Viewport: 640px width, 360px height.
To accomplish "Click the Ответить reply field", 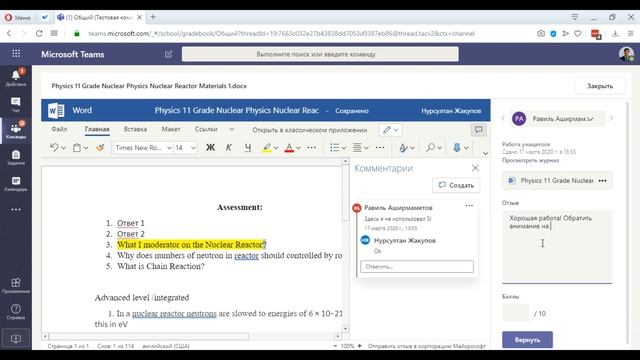I will (x=417, y=267).
